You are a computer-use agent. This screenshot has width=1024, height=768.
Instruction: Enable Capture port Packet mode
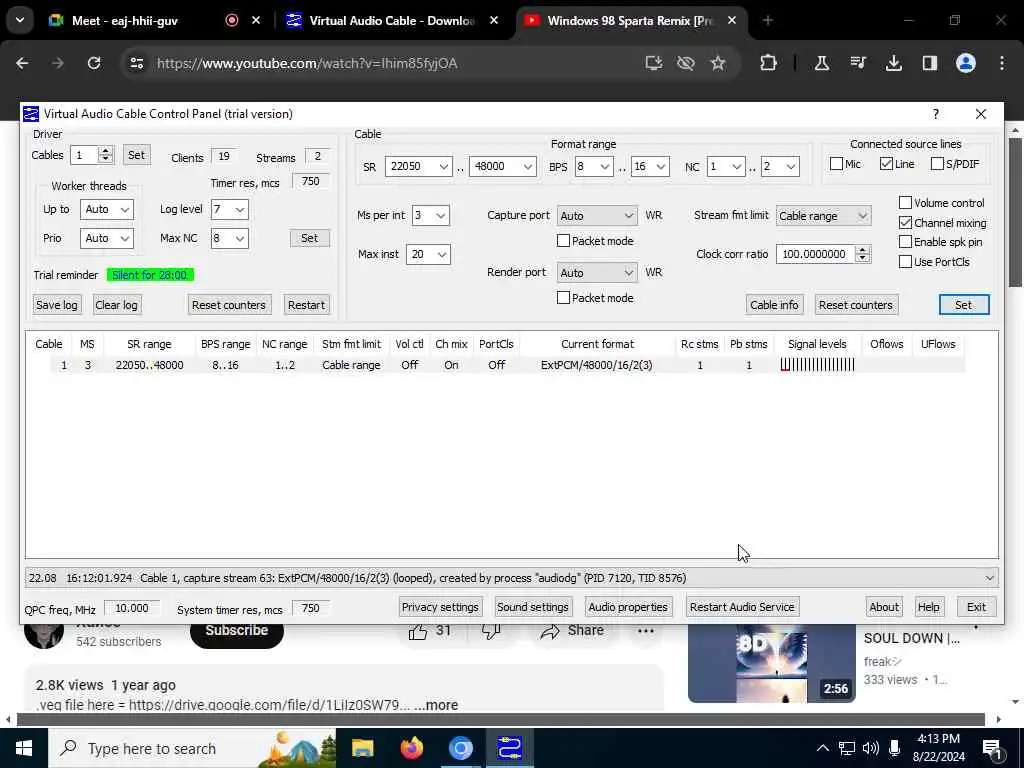click(x=563, y=241)
